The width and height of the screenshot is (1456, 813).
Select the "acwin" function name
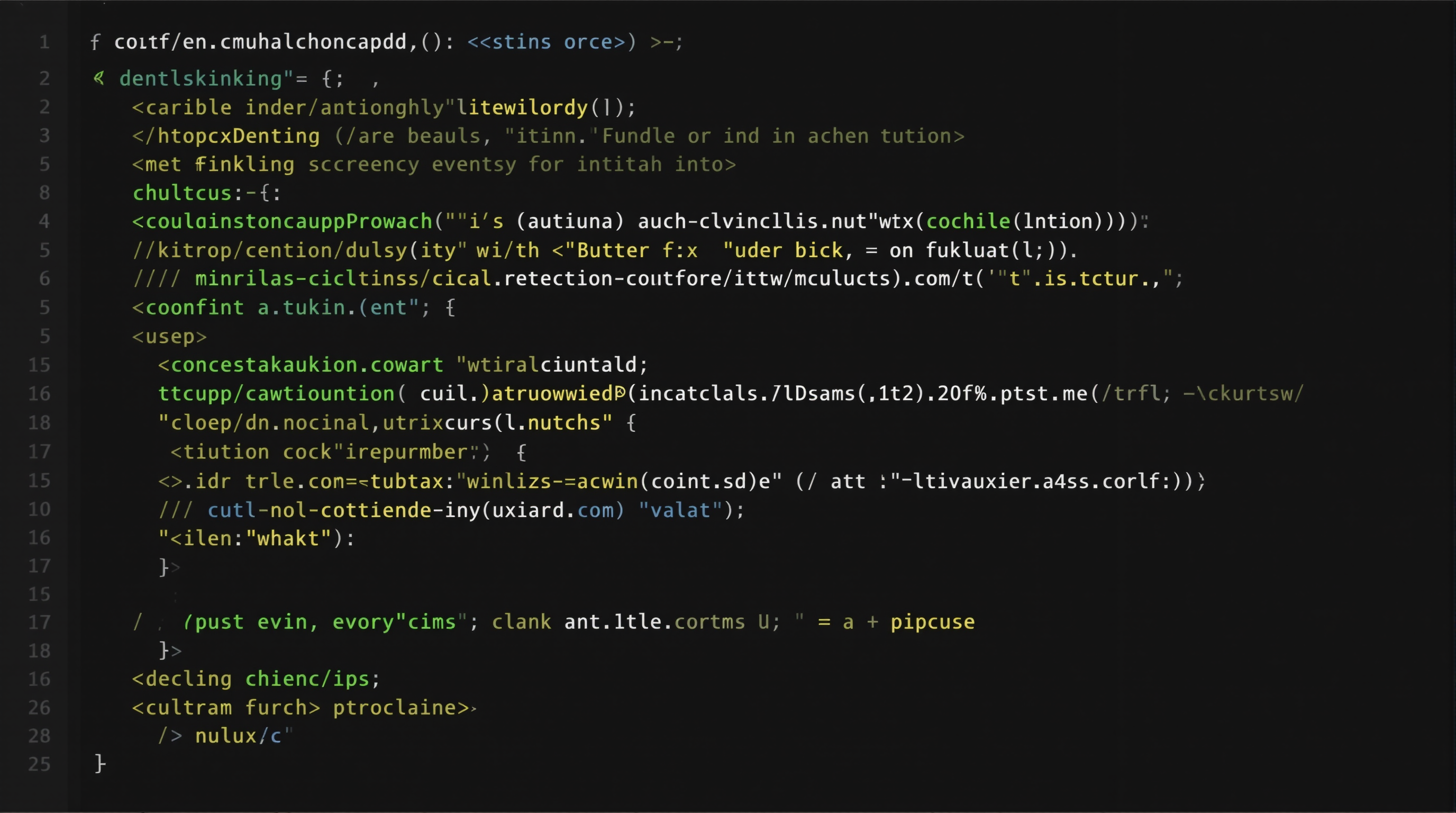[607, 481]
